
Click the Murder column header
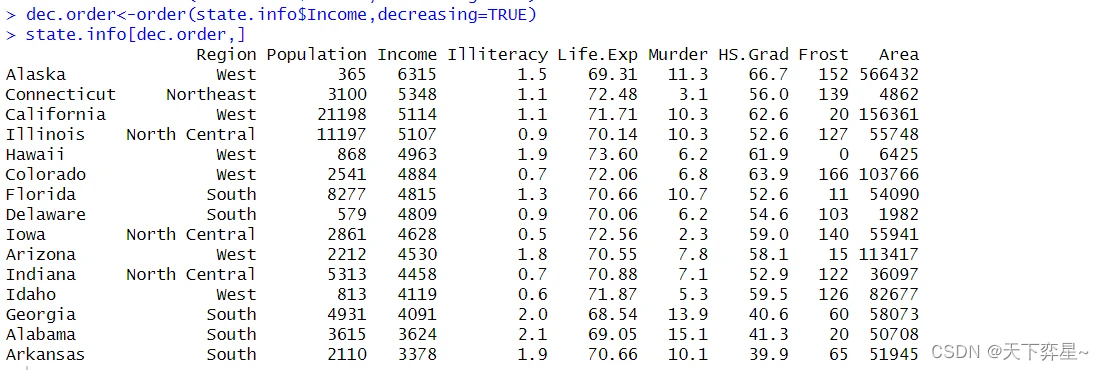point(678,55)
